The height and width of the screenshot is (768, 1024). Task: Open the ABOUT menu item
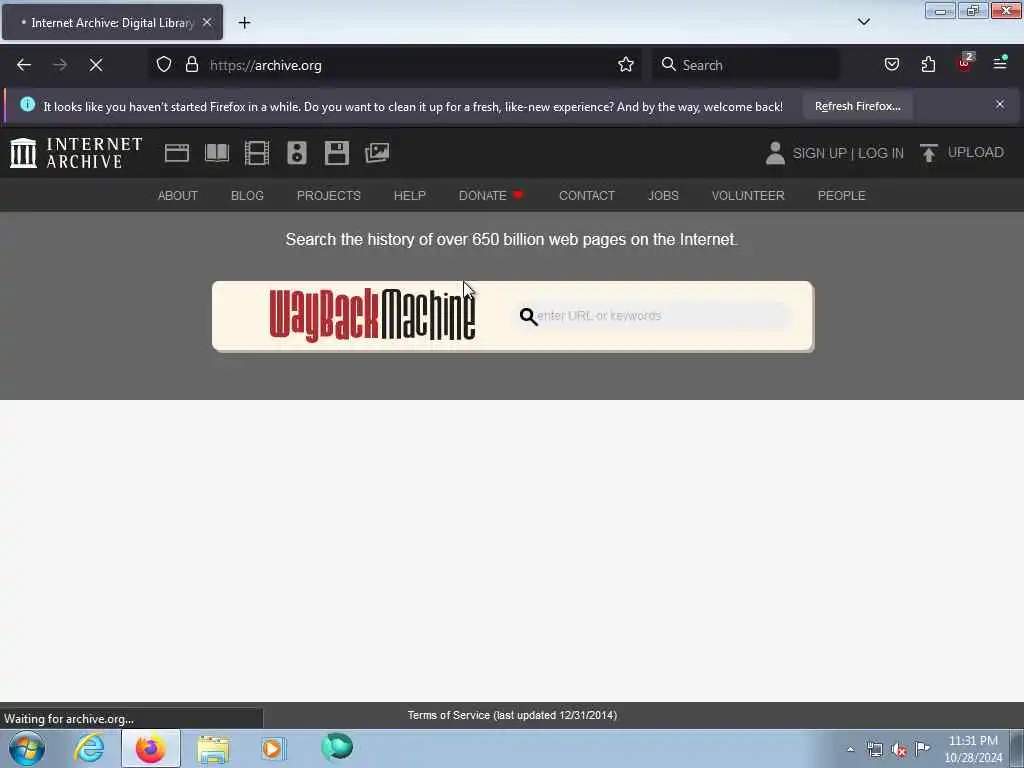[x=178, y=195]
